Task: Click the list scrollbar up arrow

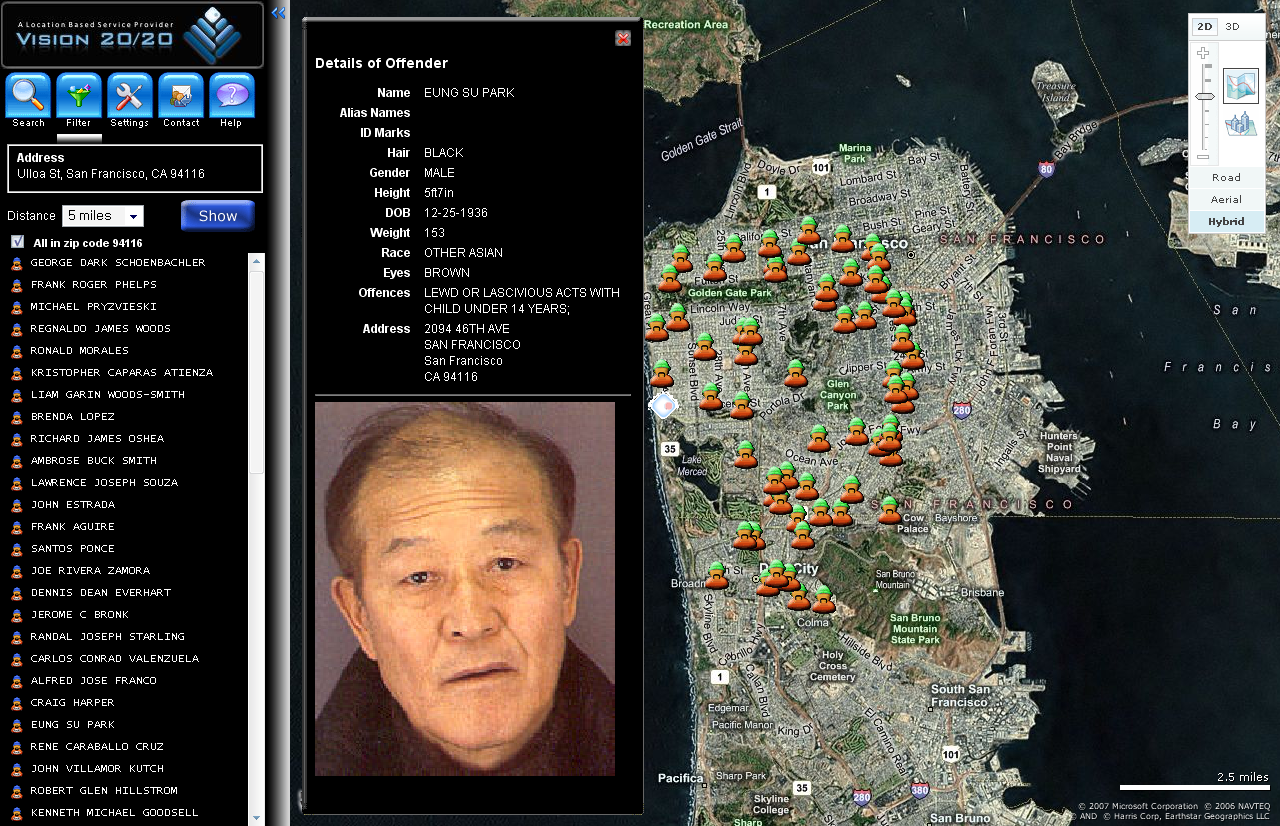Action: tap(257, 261)
